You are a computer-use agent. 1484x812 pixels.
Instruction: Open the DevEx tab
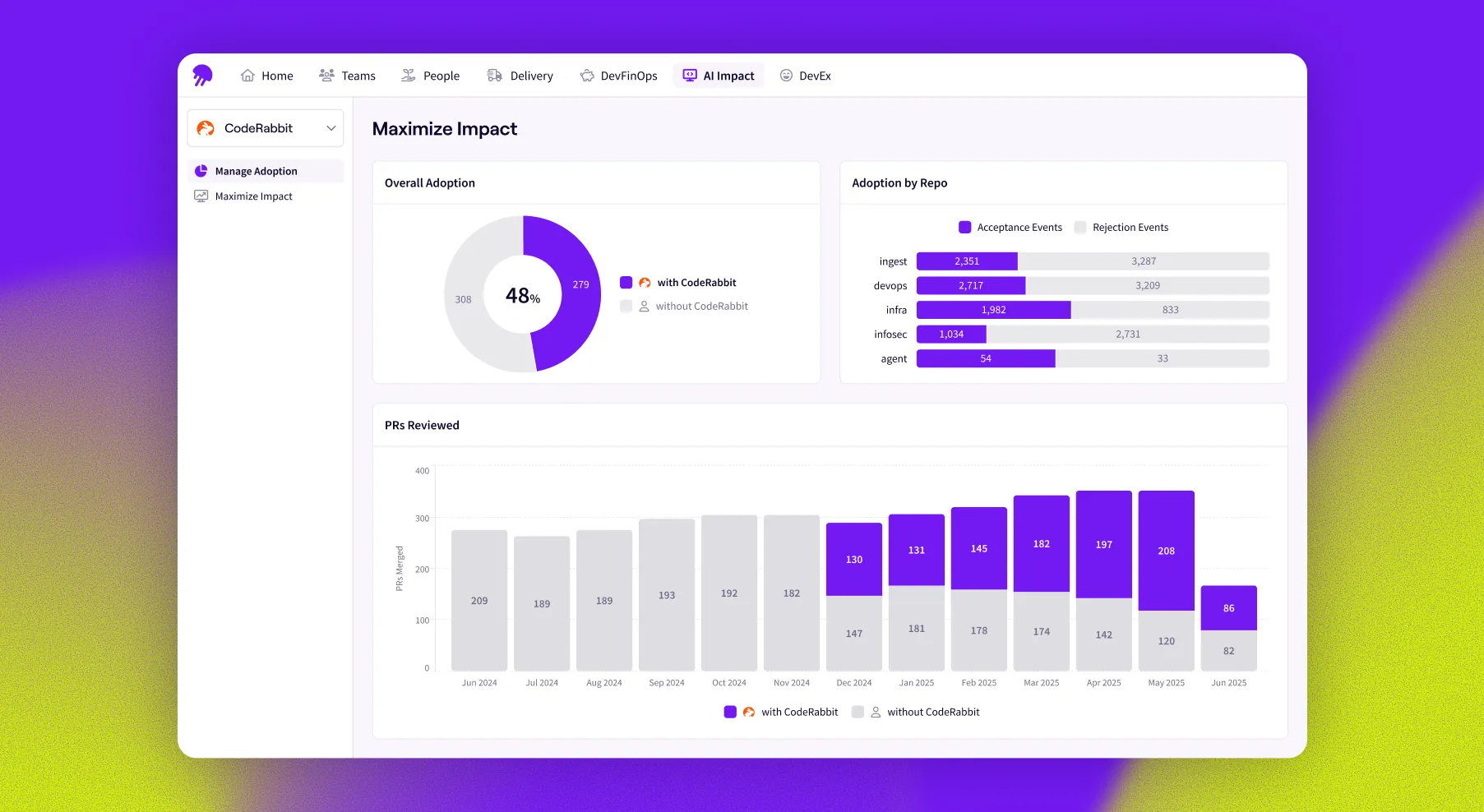coord(806,76)
